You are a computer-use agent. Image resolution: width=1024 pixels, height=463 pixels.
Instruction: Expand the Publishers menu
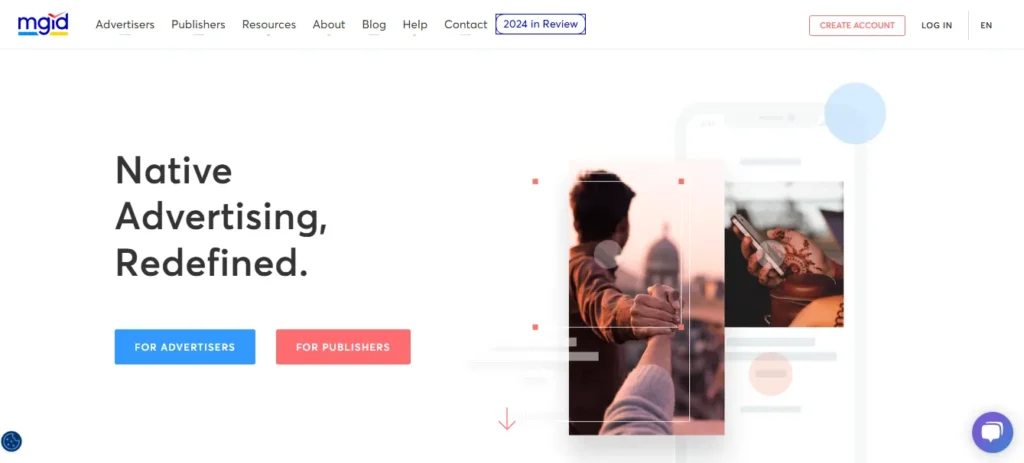point(198,25)
